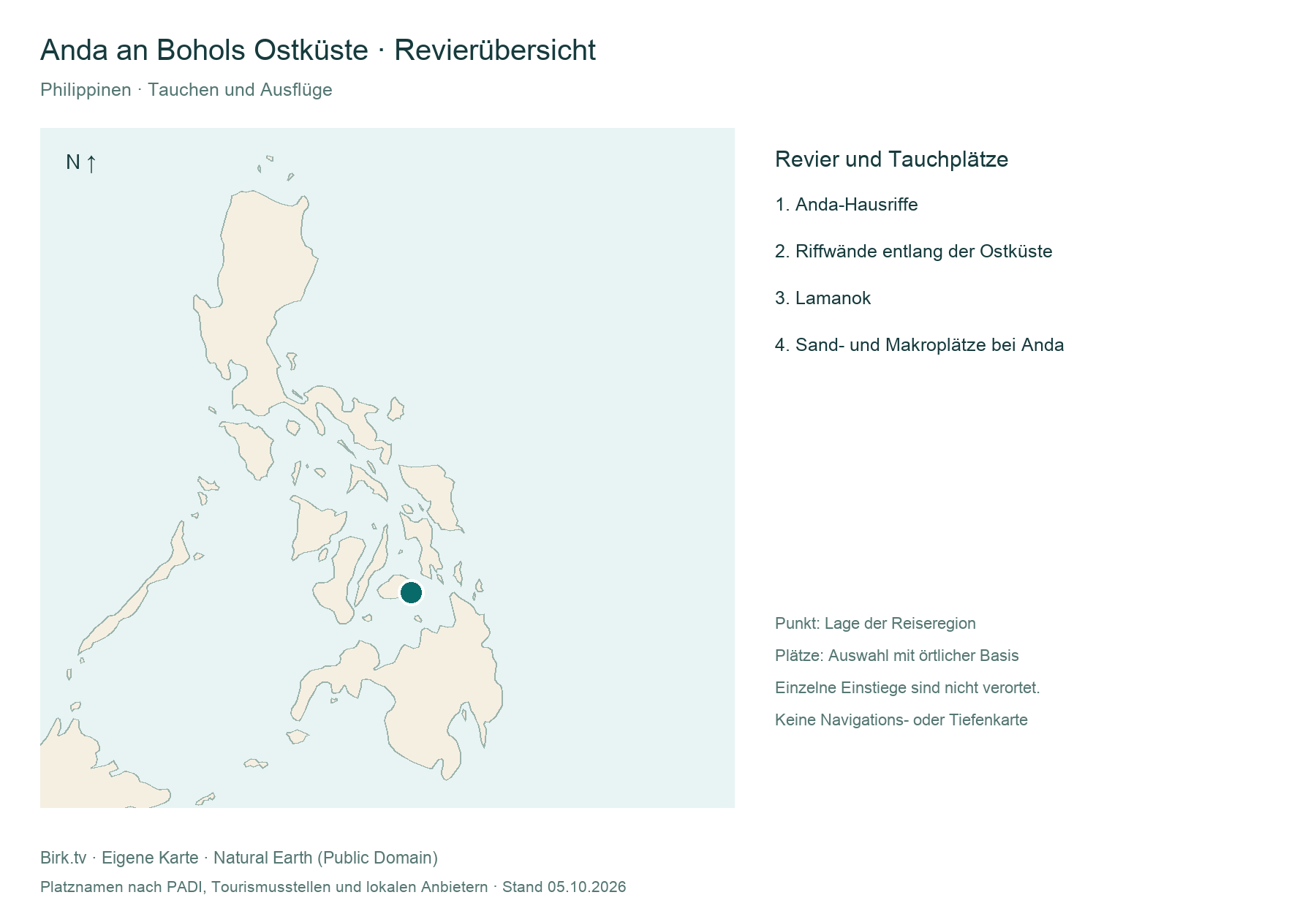Screen dimensions: 1316x914
Task: Click the Mindanao island on the map
Action: pyautogui.click(x=431, y=702)
